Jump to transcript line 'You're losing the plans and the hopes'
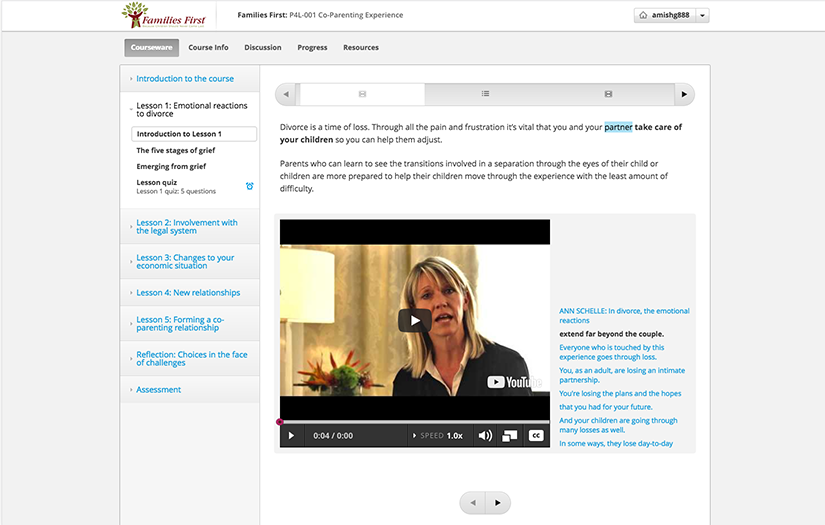825x525 pixels. click(x=620, y=393)
